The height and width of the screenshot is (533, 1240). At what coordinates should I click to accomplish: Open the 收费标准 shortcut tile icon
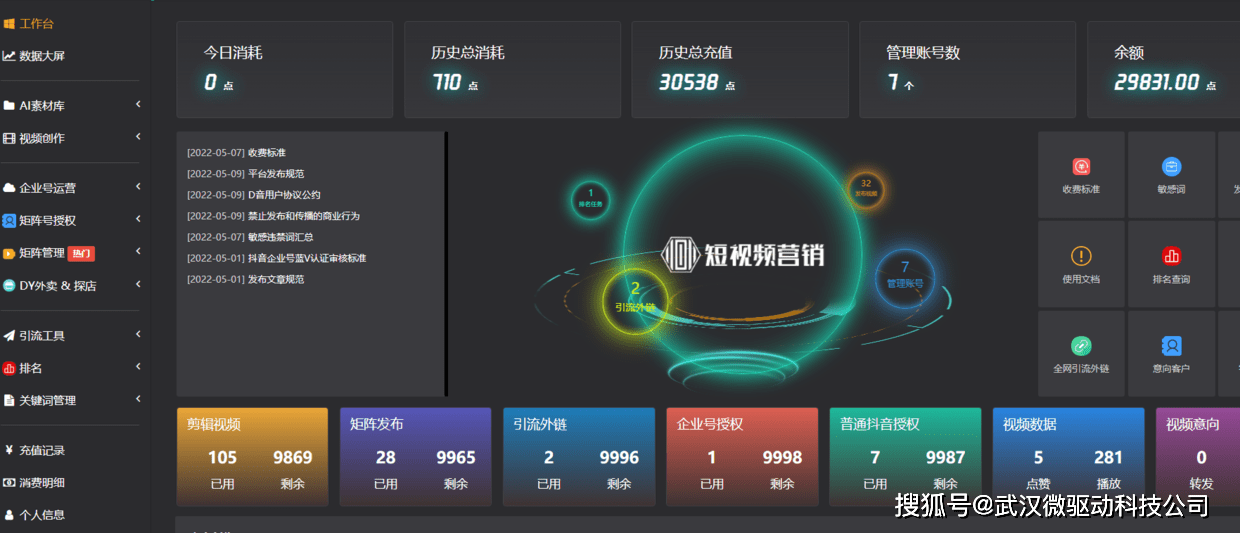pos(1081,167)
